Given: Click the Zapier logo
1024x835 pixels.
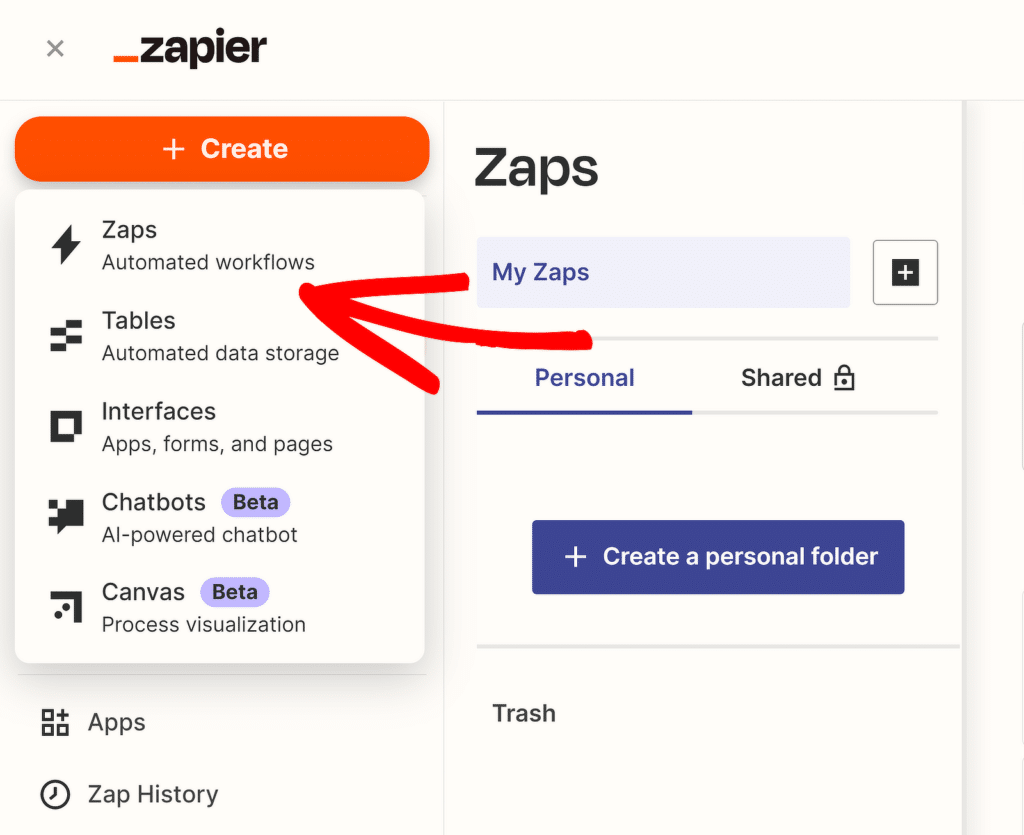Looking at the screenshot, I should click(x=190, y=48).
